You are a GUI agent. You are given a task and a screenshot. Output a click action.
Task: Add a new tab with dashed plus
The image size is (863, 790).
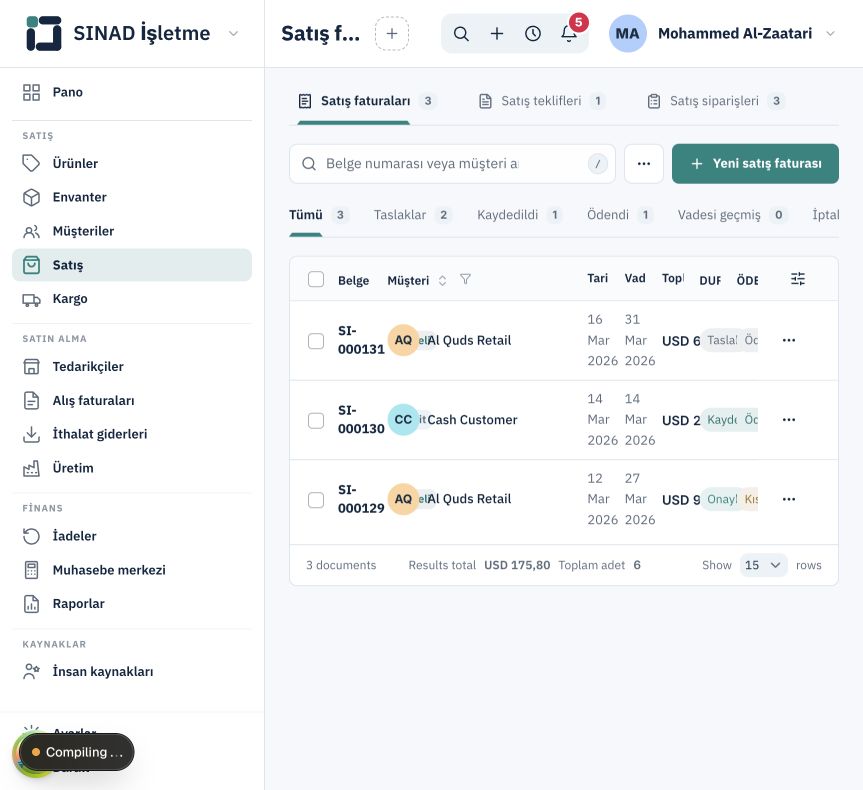click(x=392, y=34)
